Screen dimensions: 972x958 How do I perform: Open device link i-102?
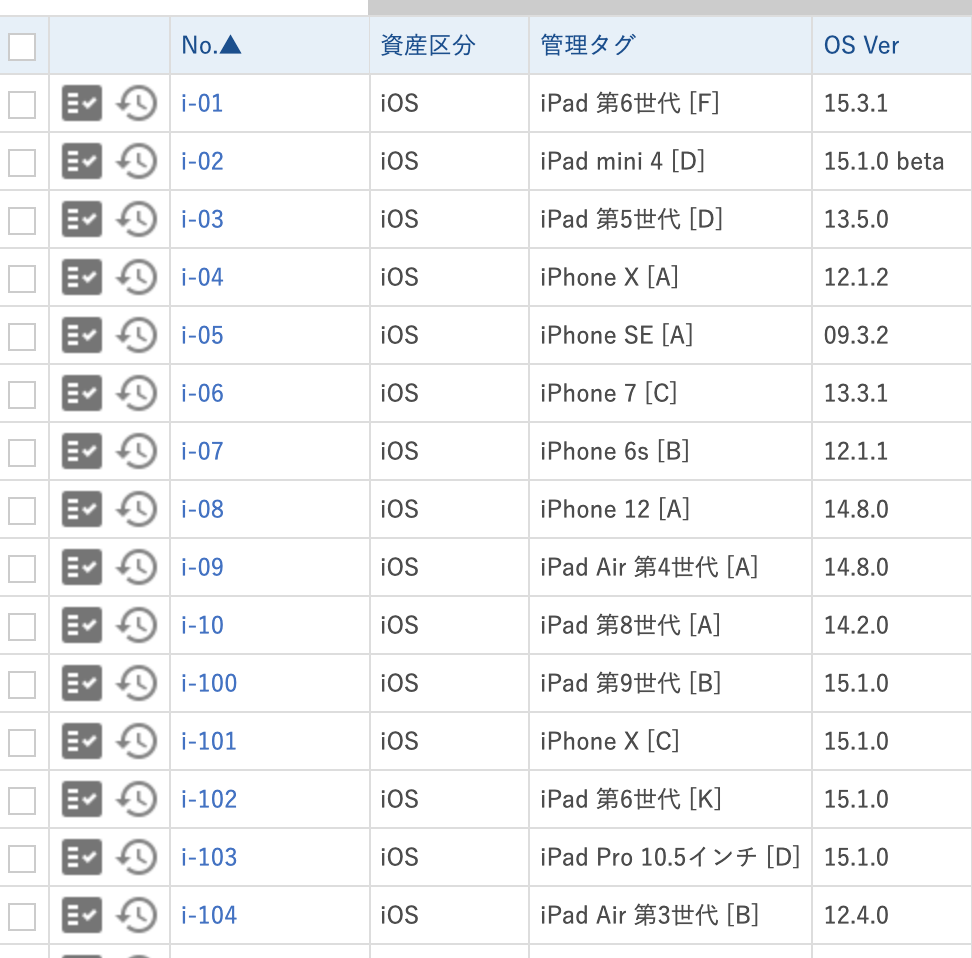pyautogui.click(x=208, y=799)
